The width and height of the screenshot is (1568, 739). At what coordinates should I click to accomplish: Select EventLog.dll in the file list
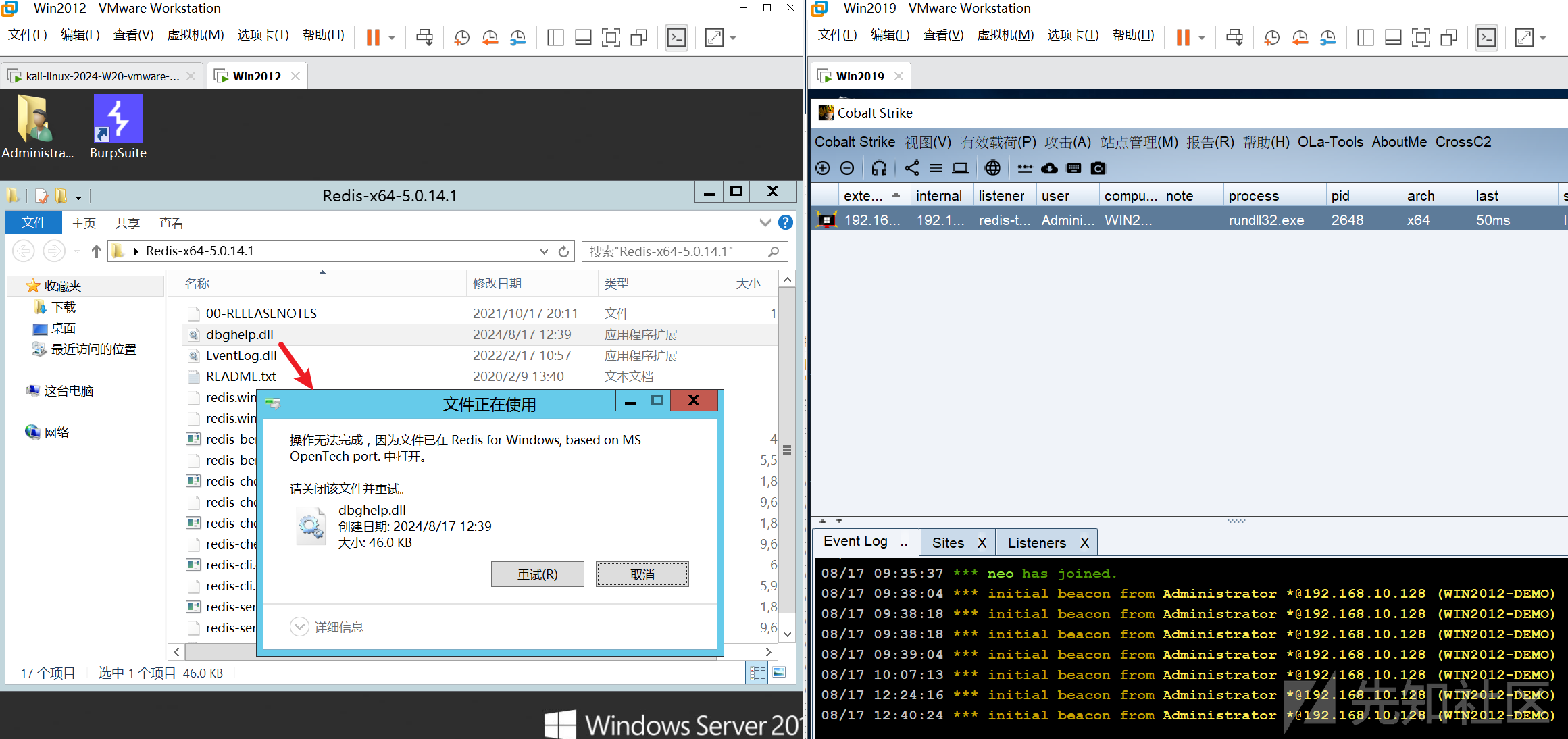click(x=241, y=355)
